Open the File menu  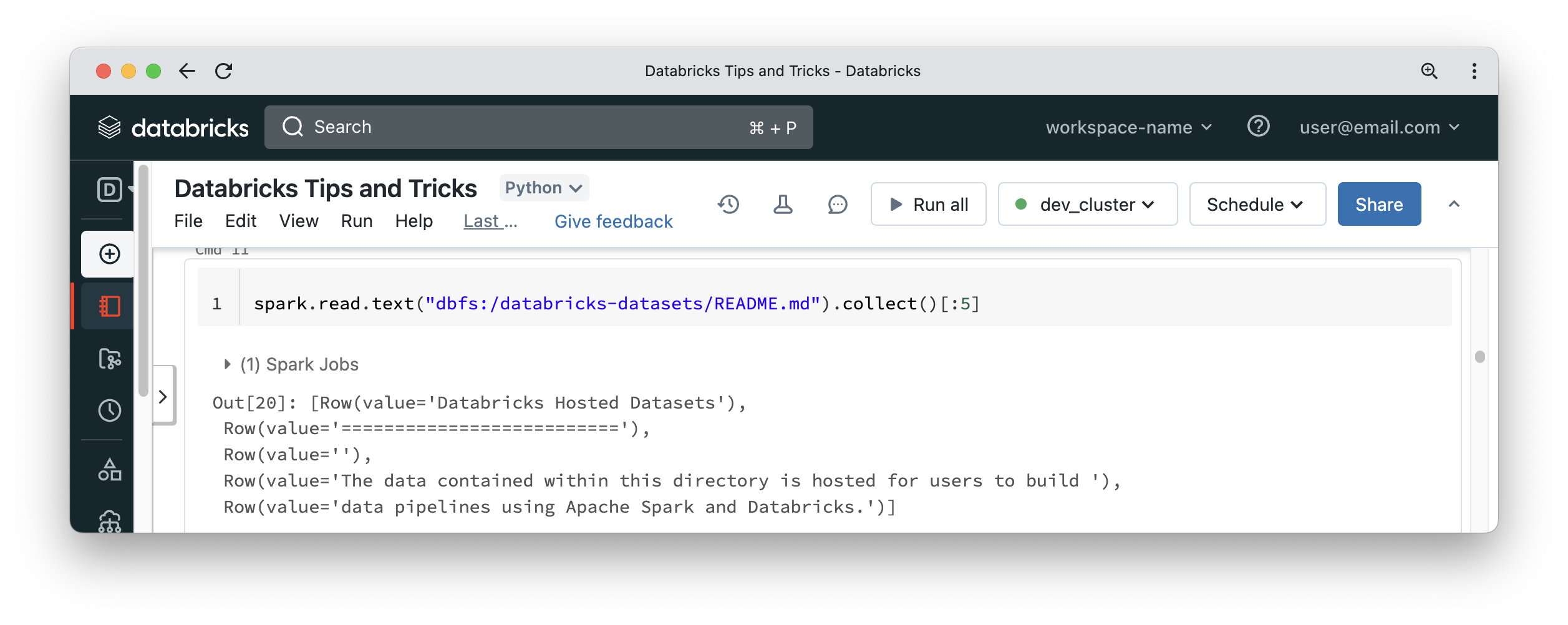(x=188, y=221)
